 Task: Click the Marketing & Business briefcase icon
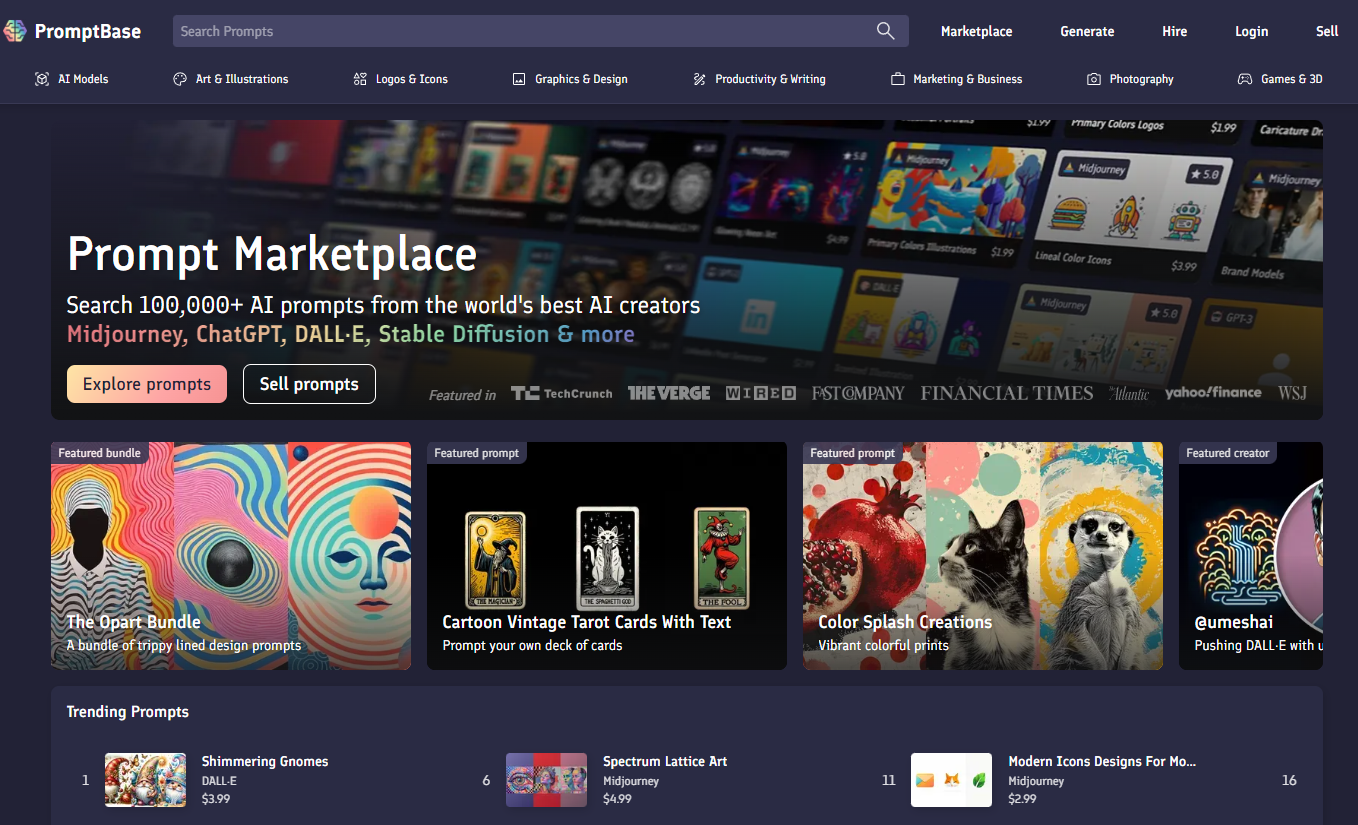(x=897, y=79)
